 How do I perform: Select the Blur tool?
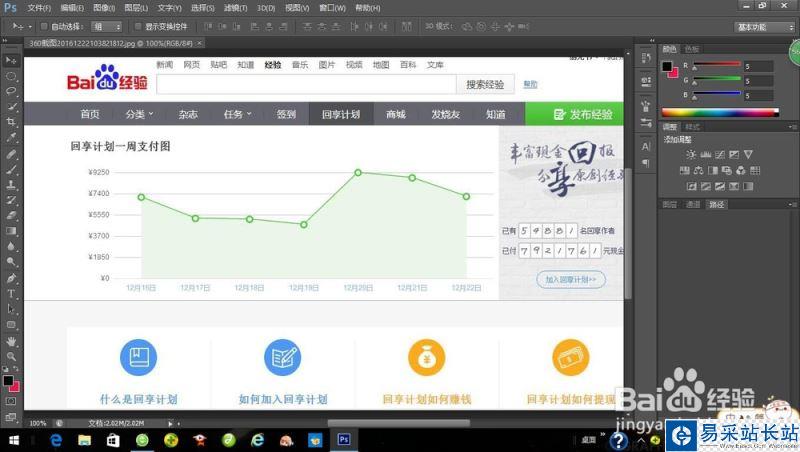(11, 246)
